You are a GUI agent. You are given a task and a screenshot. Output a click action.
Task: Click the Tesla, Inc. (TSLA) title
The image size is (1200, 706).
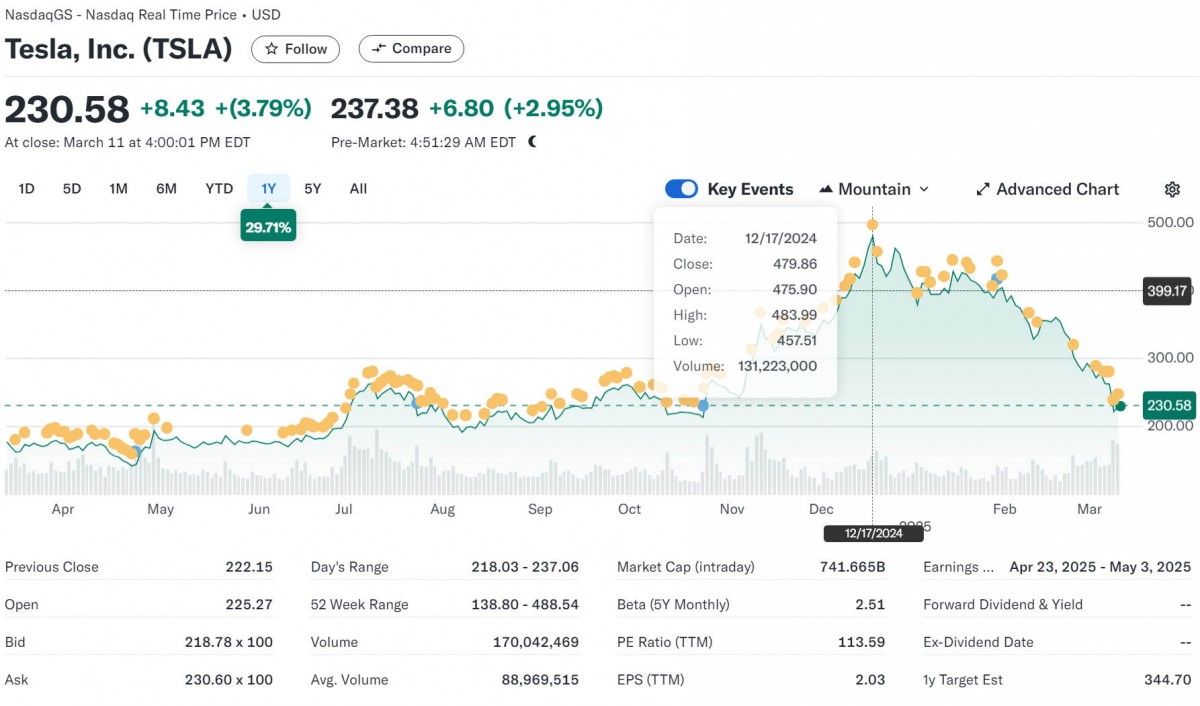click(x=118, y=49)
